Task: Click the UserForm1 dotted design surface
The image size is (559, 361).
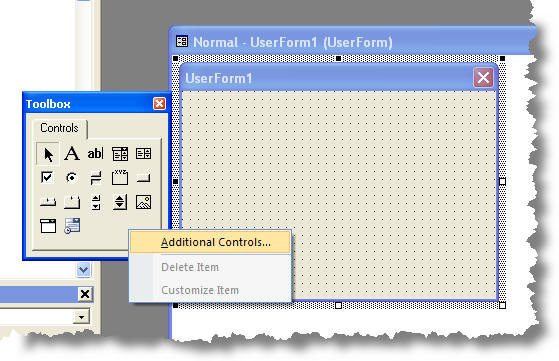Action: point(392,160)
